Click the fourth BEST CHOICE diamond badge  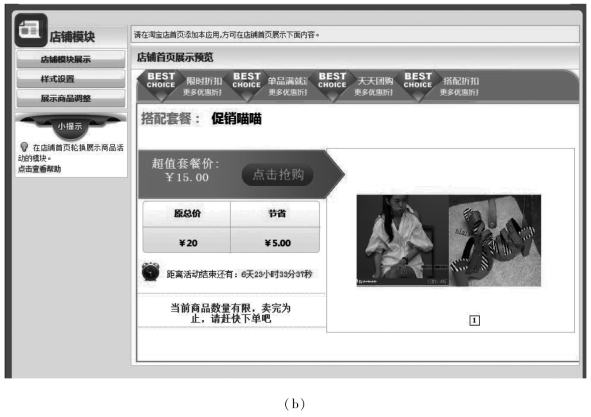418,84
